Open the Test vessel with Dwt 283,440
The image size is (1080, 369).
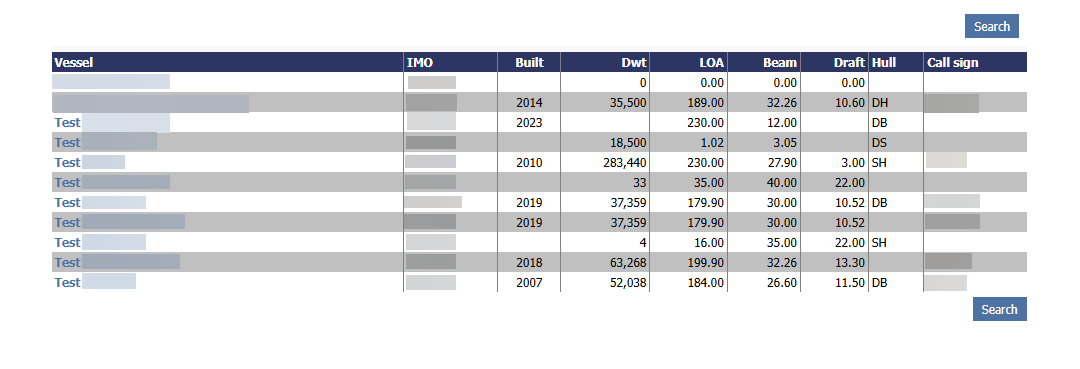point(90,162)
